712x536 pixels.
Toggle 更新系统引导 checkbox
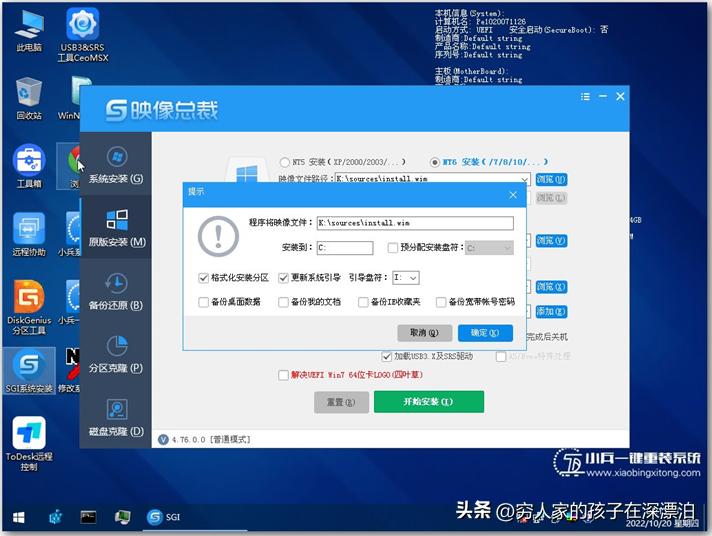(x=283, y=278)
